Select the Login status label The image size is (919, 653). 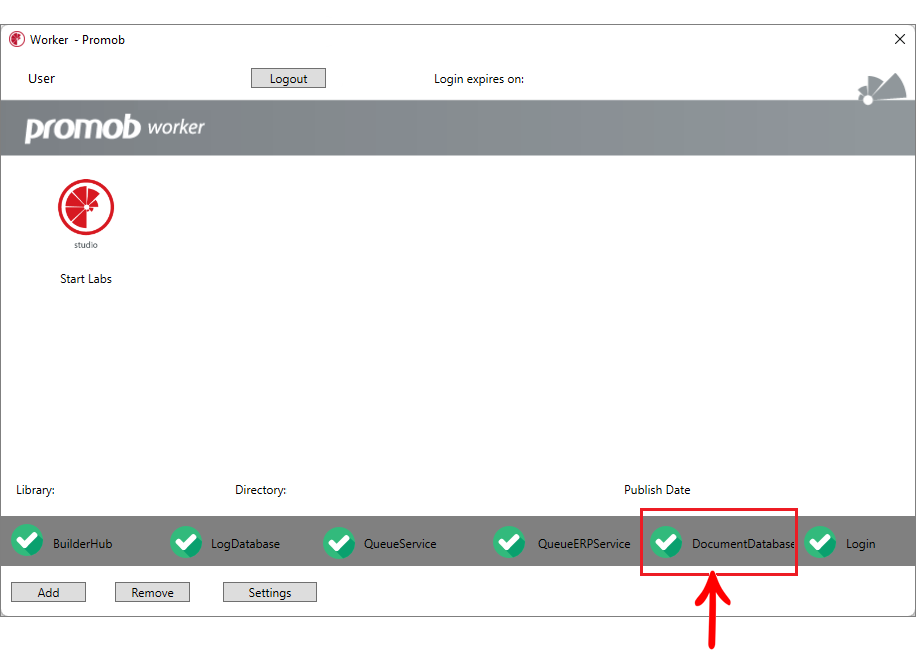coord(860,544)
